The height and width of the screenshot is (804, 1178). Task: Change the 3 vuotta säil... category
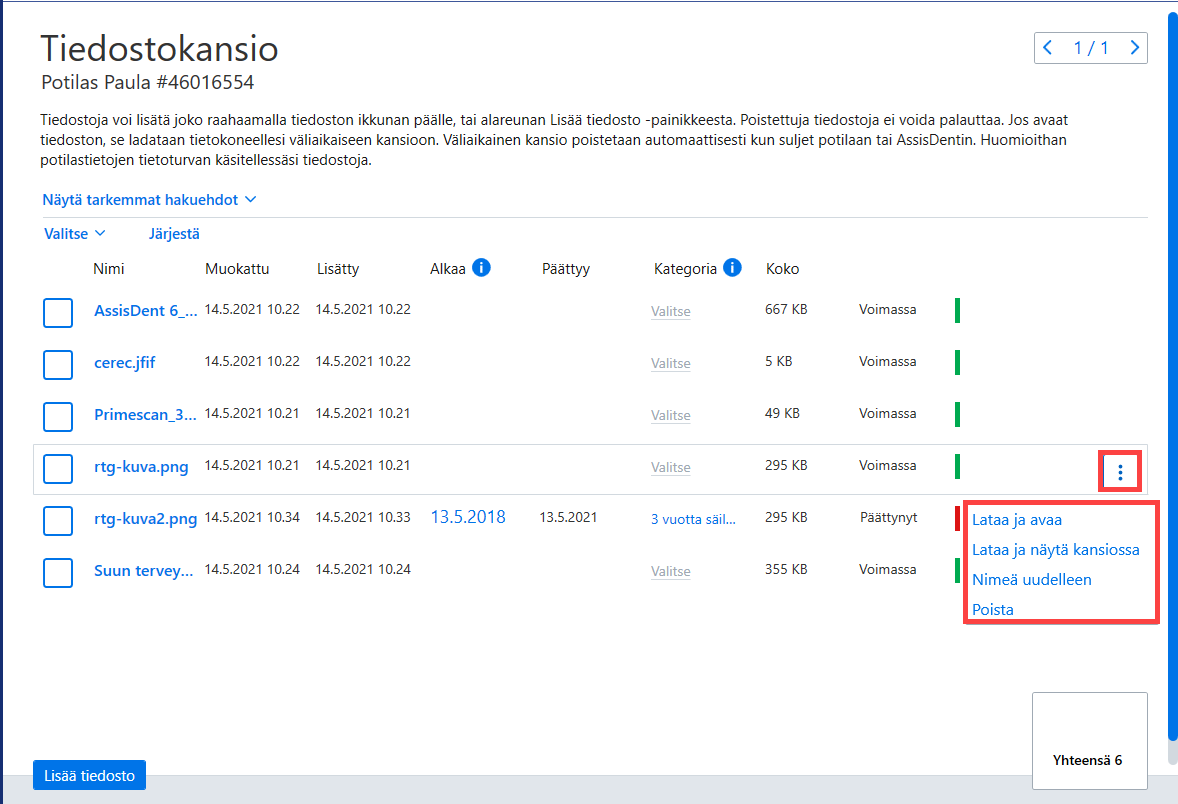[693, 519]
